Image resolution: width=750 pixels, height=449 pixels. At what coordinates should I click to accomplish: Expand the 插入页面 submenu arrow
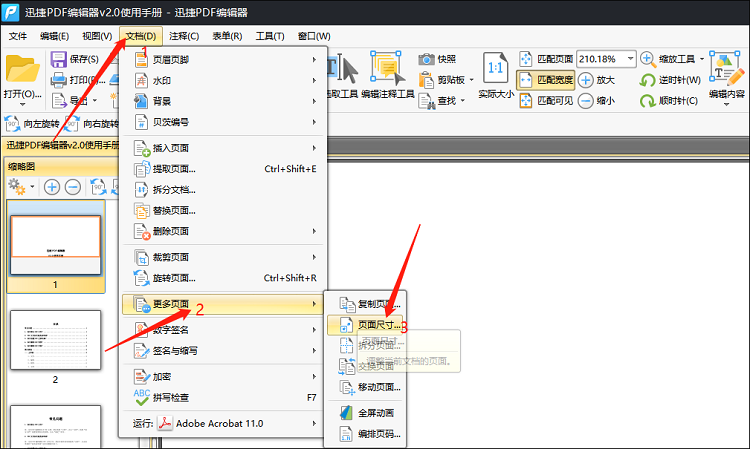click(x=314, y=148)
